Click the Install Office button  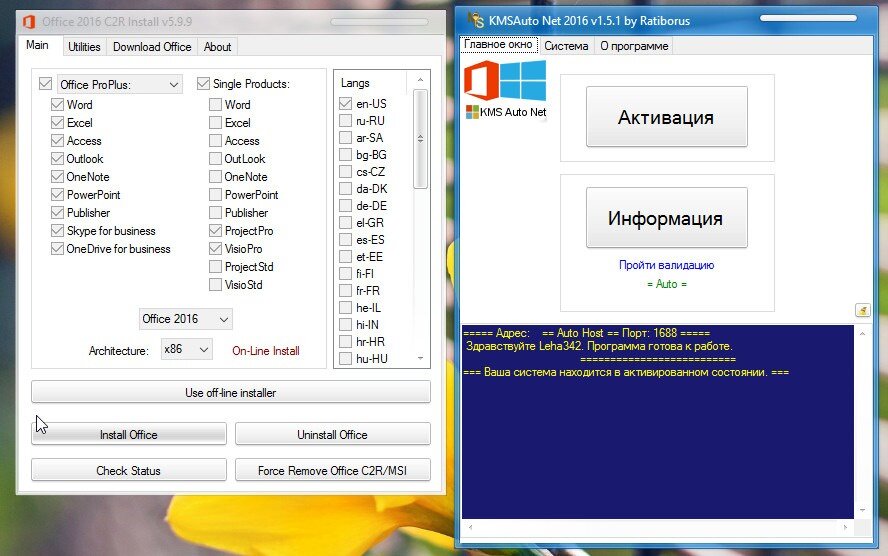[x=129, y=434]
